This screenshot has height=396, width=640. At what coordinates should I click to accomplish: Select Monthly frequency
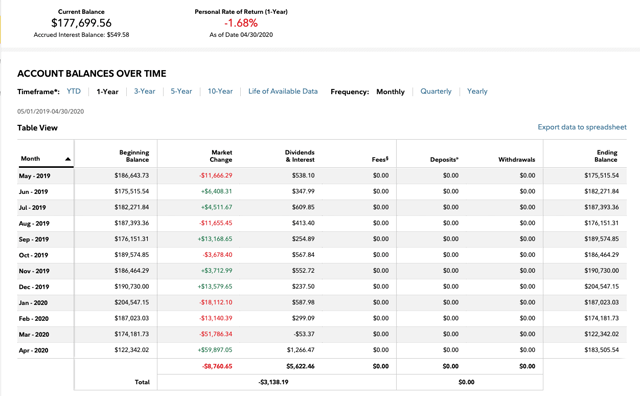click(x=390, y=91)
